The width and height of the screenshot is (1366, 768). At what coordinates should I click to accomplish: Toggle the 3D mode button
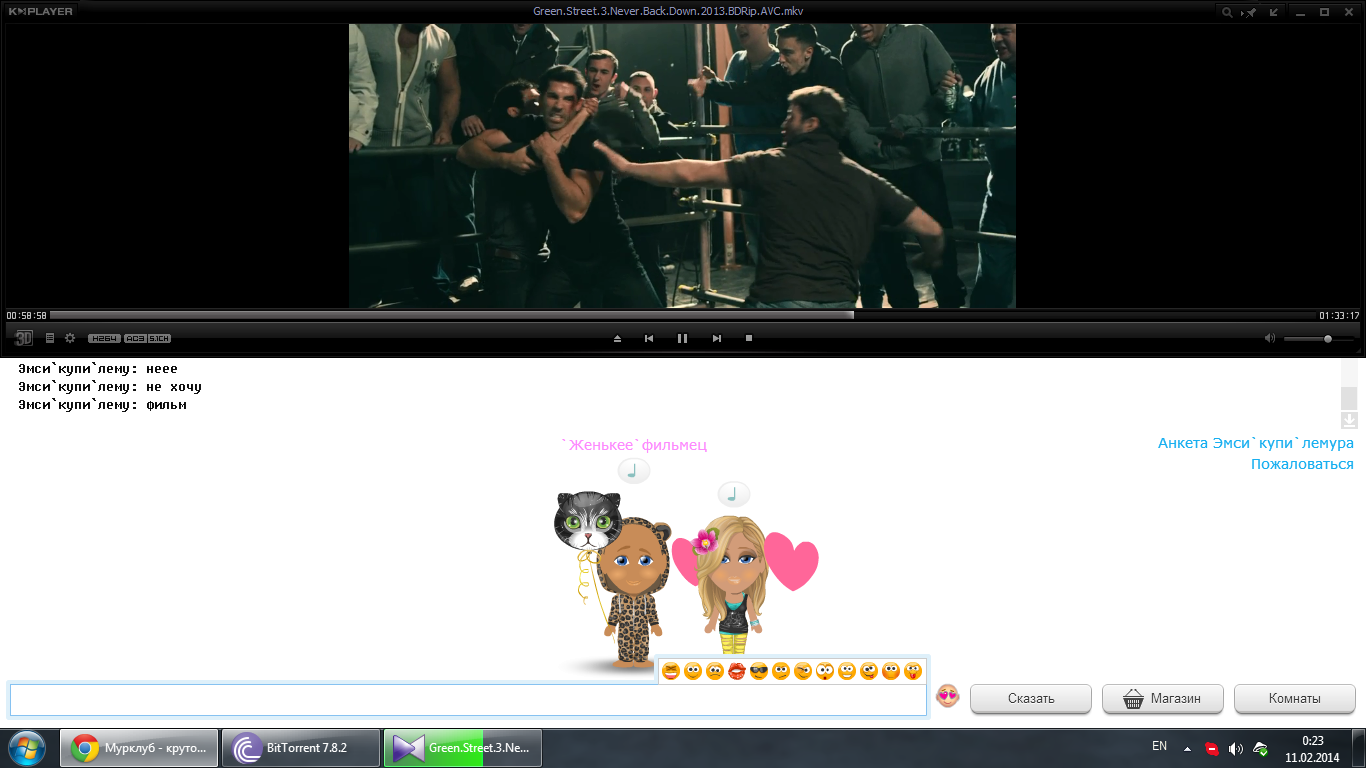pyautogui.click(x=24, y=338)
